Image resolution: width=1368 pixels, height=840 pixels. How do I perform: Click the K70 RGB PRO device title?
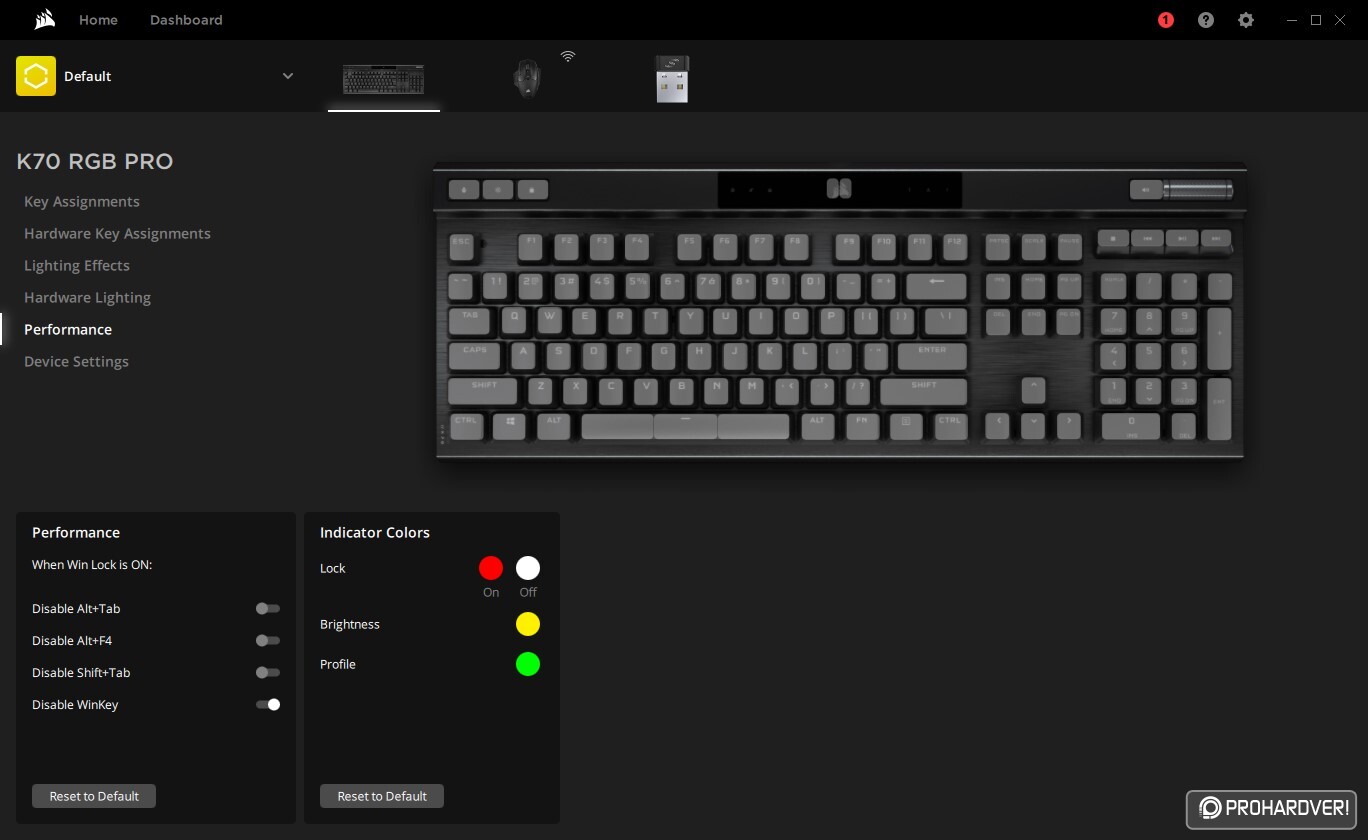click(x=95, y=161)
